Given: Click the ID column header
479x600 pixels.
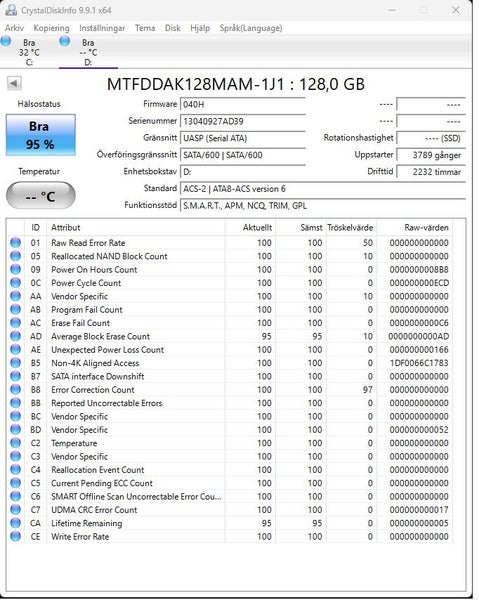Looking at the screenshot, I should [x=35, y=228].
